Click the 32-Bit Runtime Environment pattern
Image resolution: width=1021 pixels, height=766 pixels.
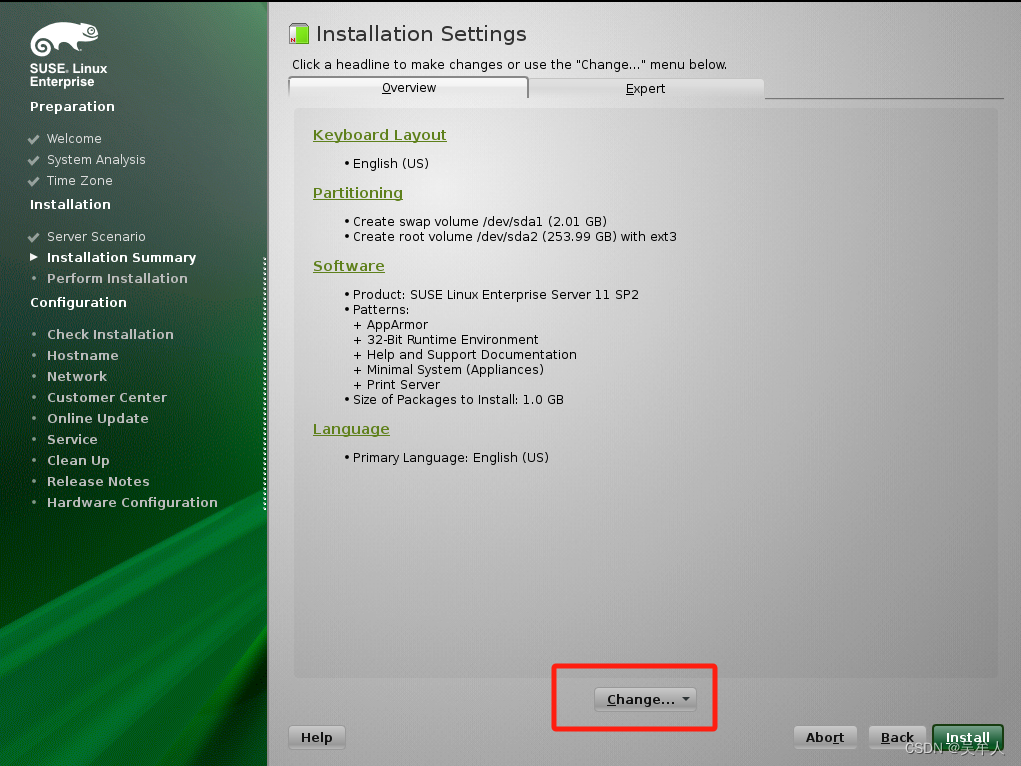(453, 339)
